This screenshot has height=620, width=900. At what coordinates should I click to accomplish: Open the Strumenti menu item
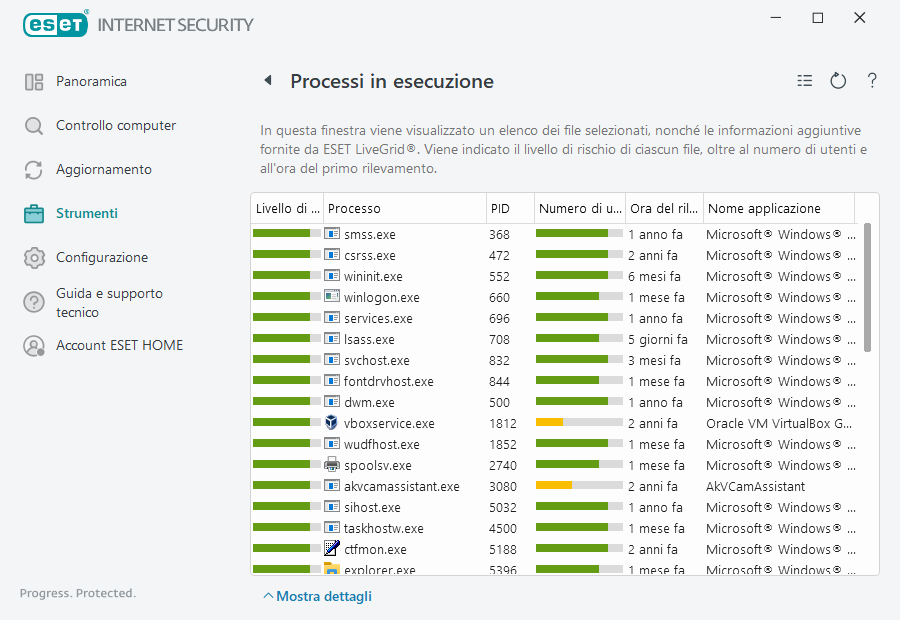86,213
